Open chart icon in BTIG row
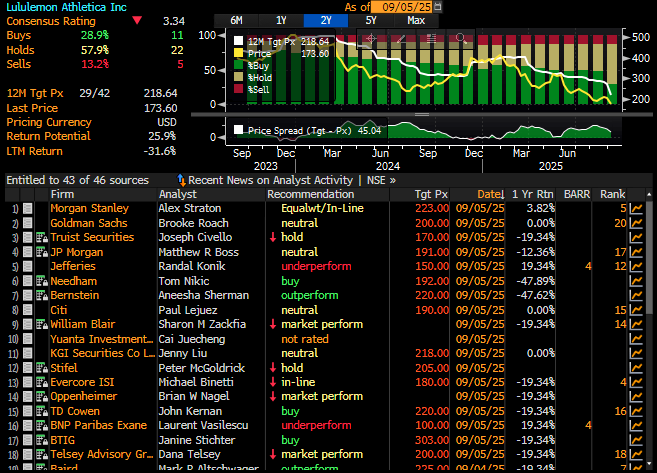Image resolution: width=657 pixels, height=473 pixels. 636,440
